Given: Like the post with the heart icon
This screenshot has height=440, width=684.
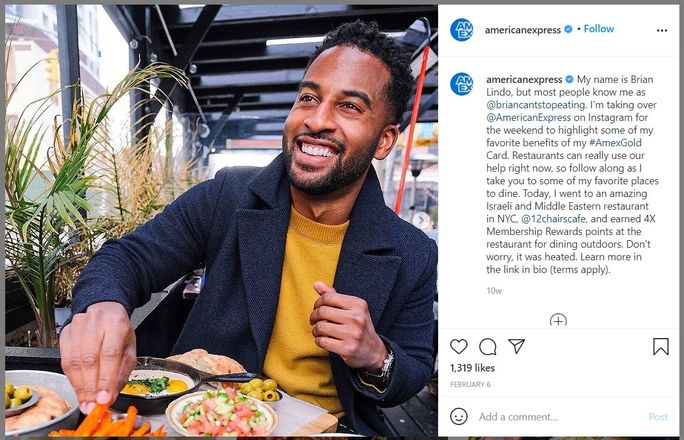Looking at the screenshot, I should click(x=458, y=347).
